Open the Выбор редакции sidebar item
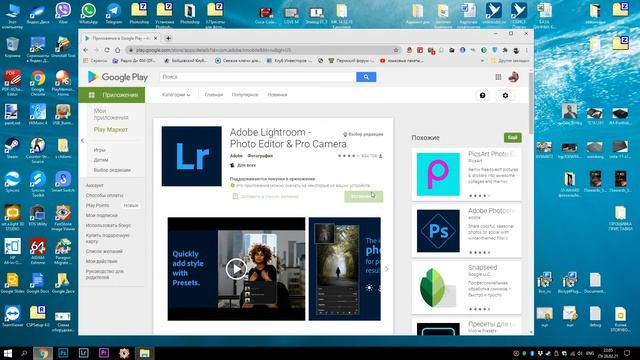Viewport: 640px width, 360px height. pos(112,170)
